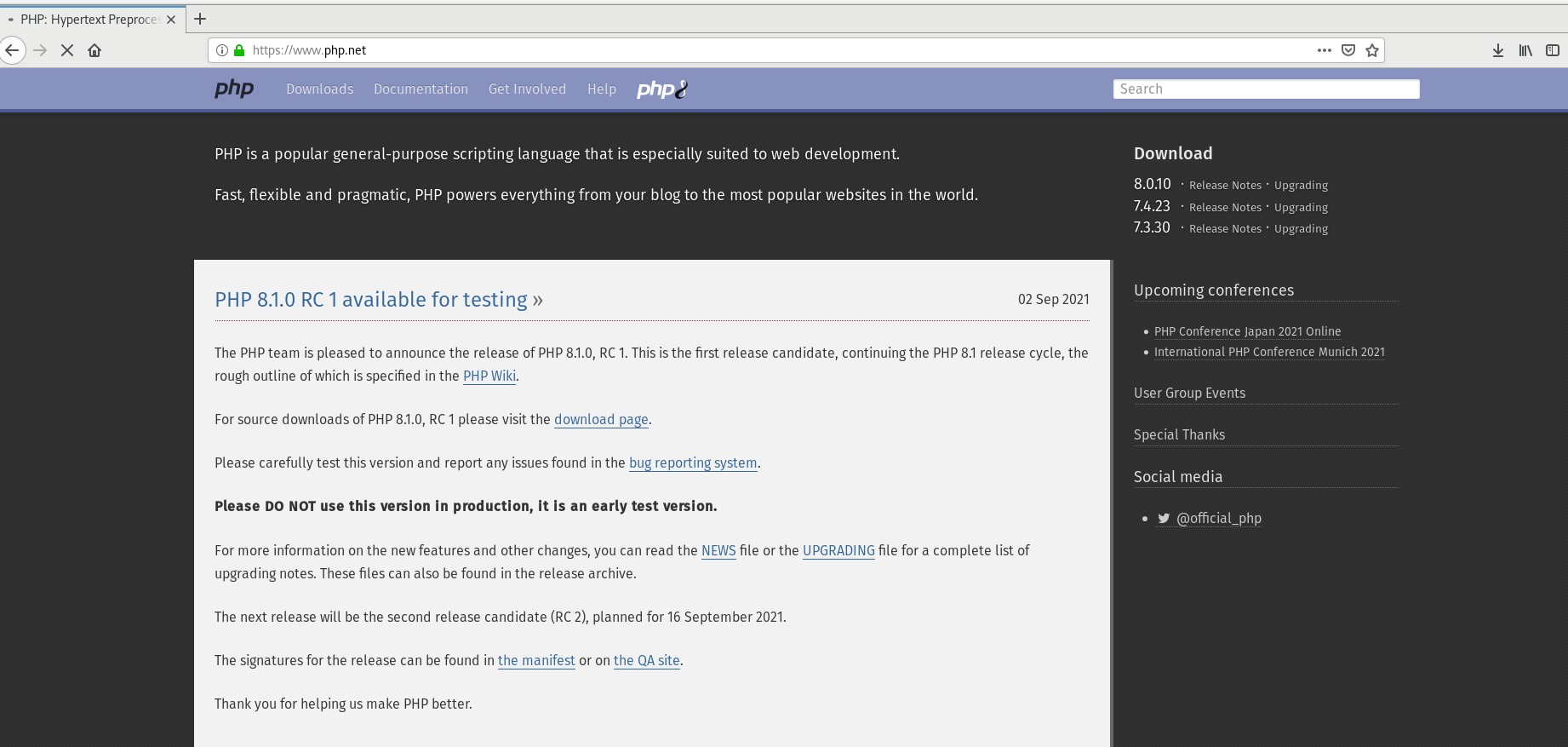
Task: Open page actions three-dot menu
Action: pos(1324,50)
